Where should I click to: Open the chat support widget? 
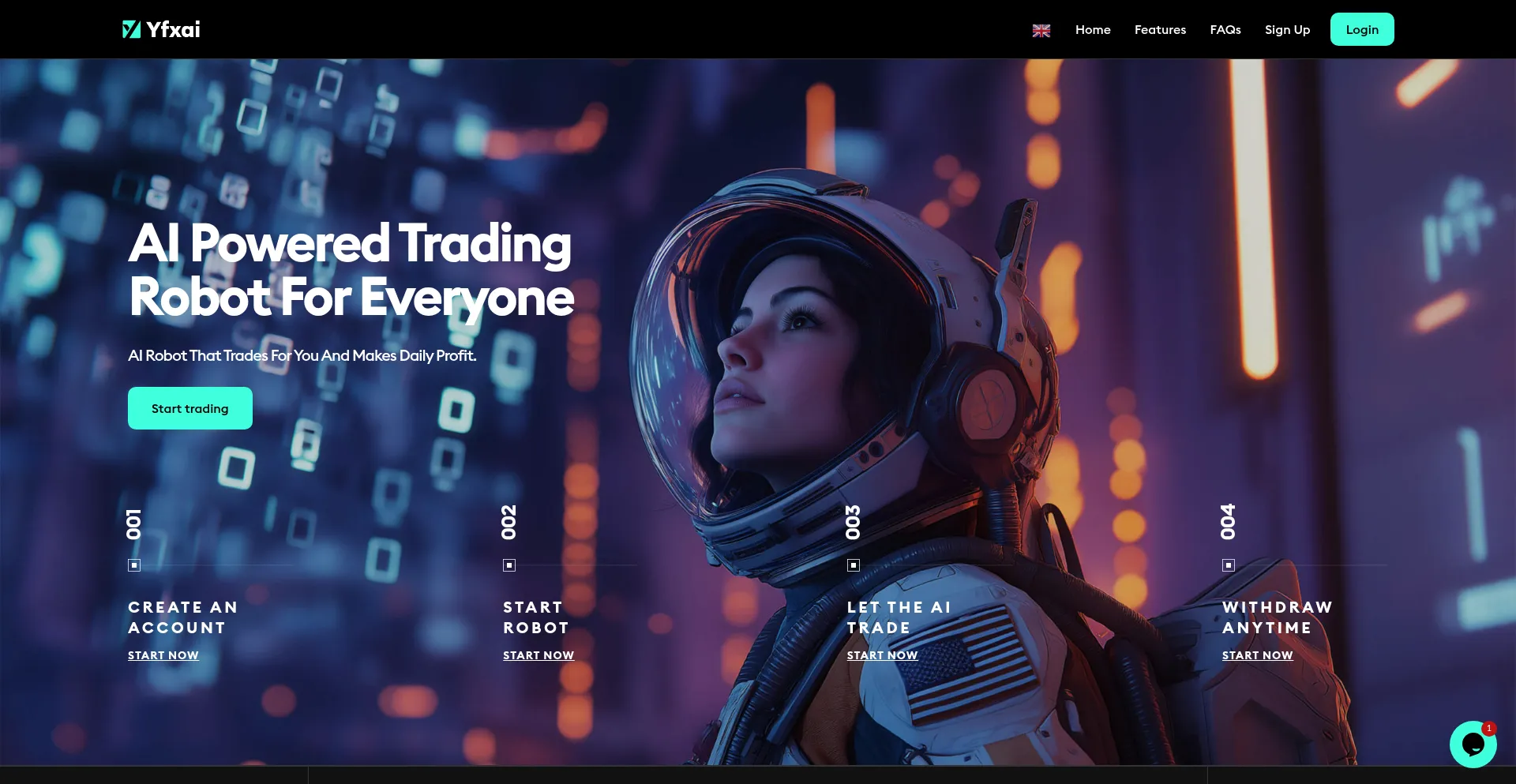1473,743
